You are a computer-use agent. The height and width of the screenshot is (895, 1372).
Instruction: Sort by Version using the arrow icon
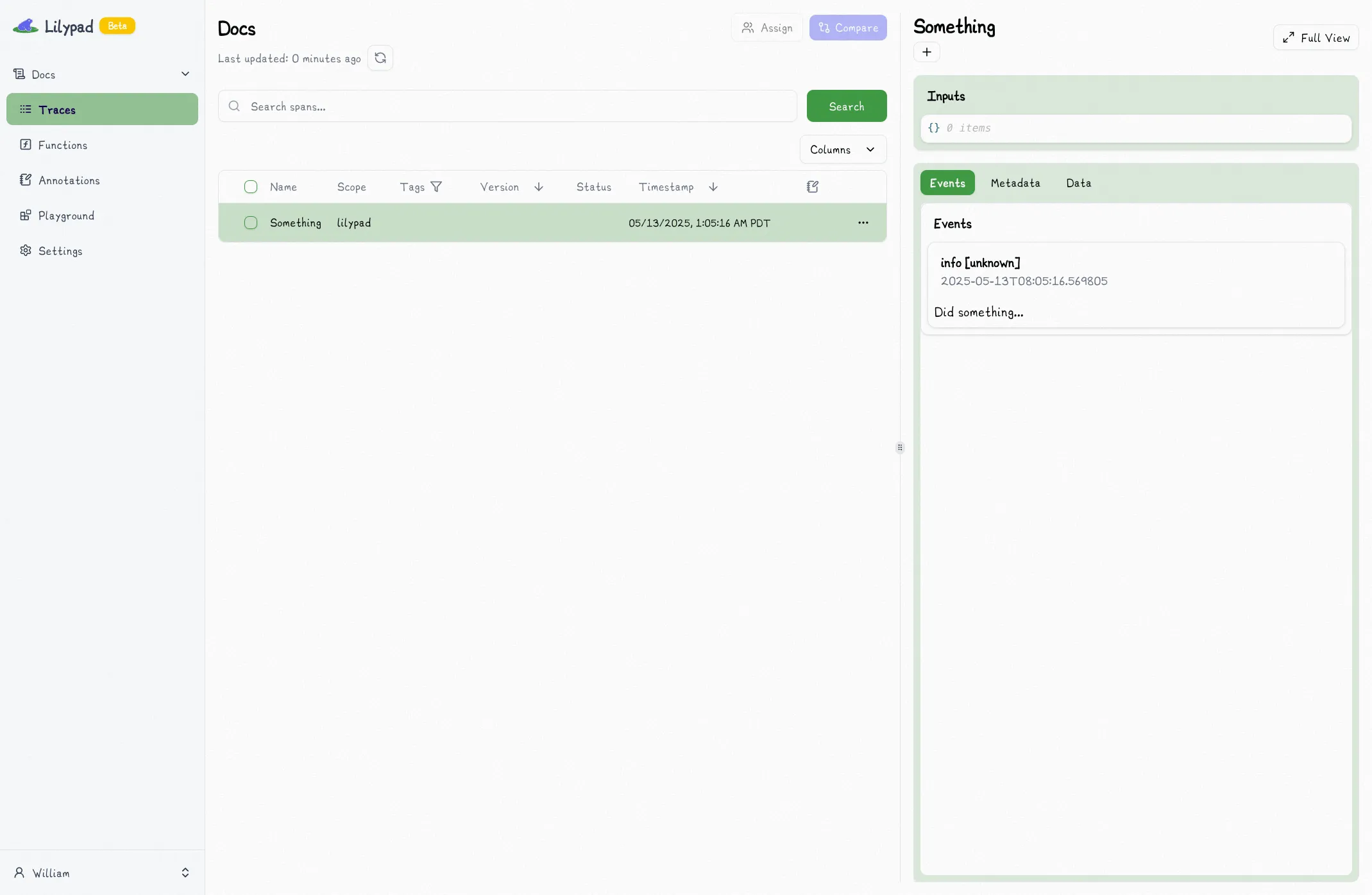539,187
